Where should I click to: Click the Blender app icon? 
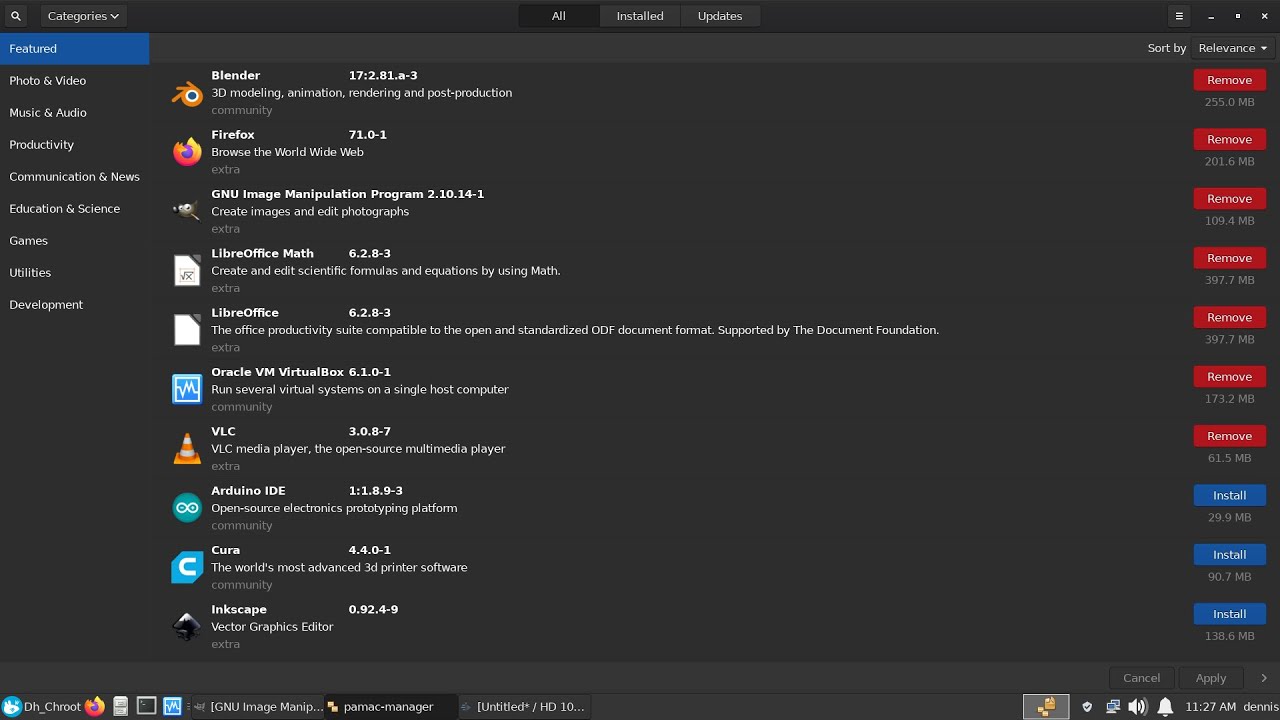click(x=187, y=93)
